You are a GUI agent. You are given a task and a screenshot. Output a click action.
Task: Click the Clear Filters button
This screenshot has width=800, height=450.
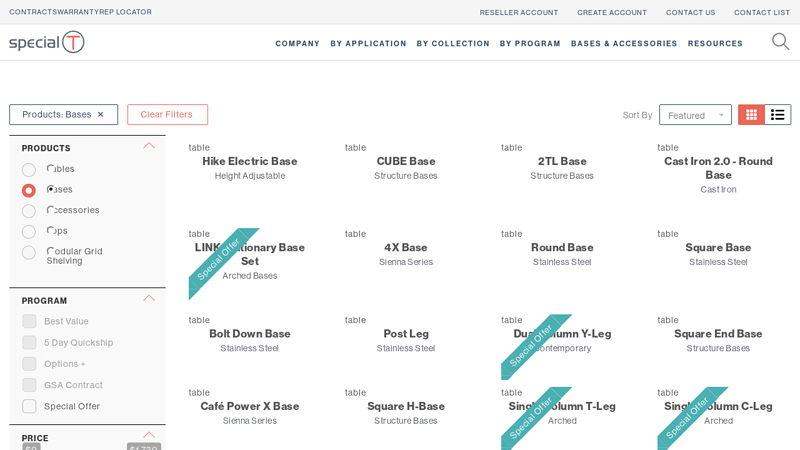[167, 115]
